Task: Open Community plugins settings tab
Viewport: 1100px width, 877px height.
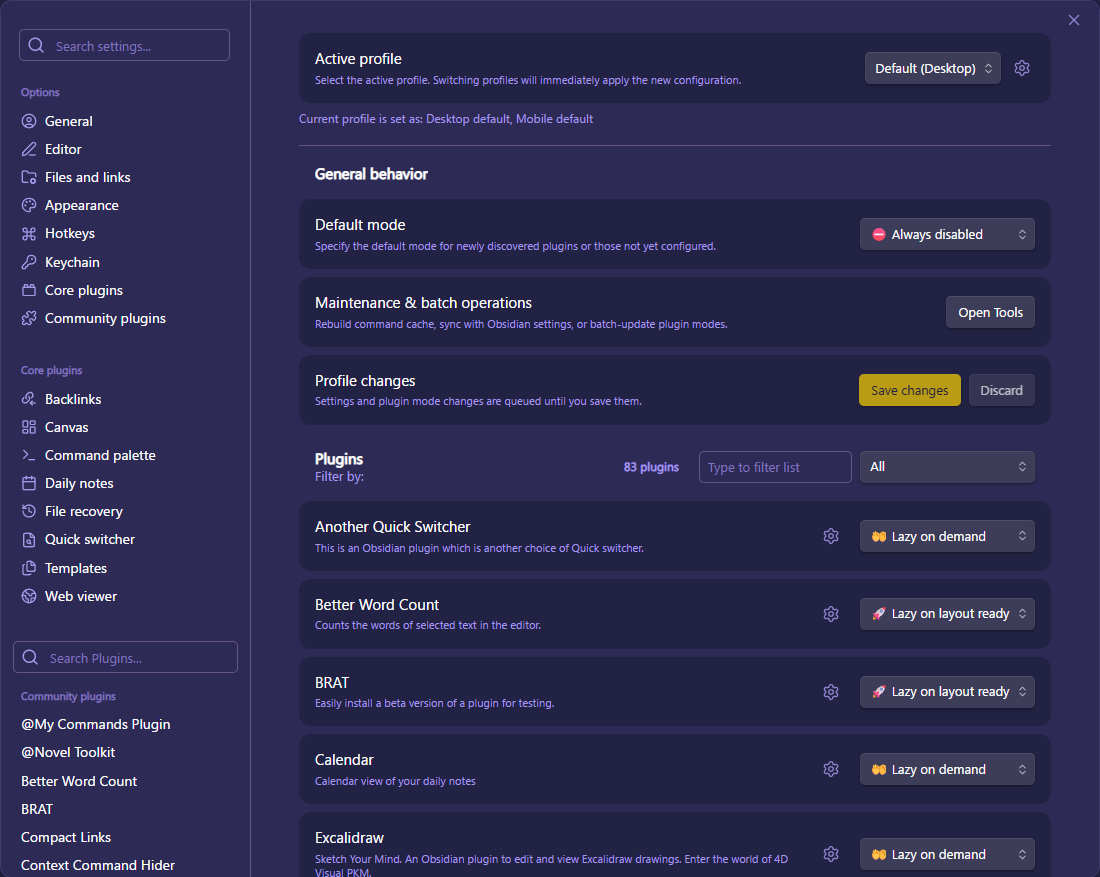Action: click(x=105, y=319)
